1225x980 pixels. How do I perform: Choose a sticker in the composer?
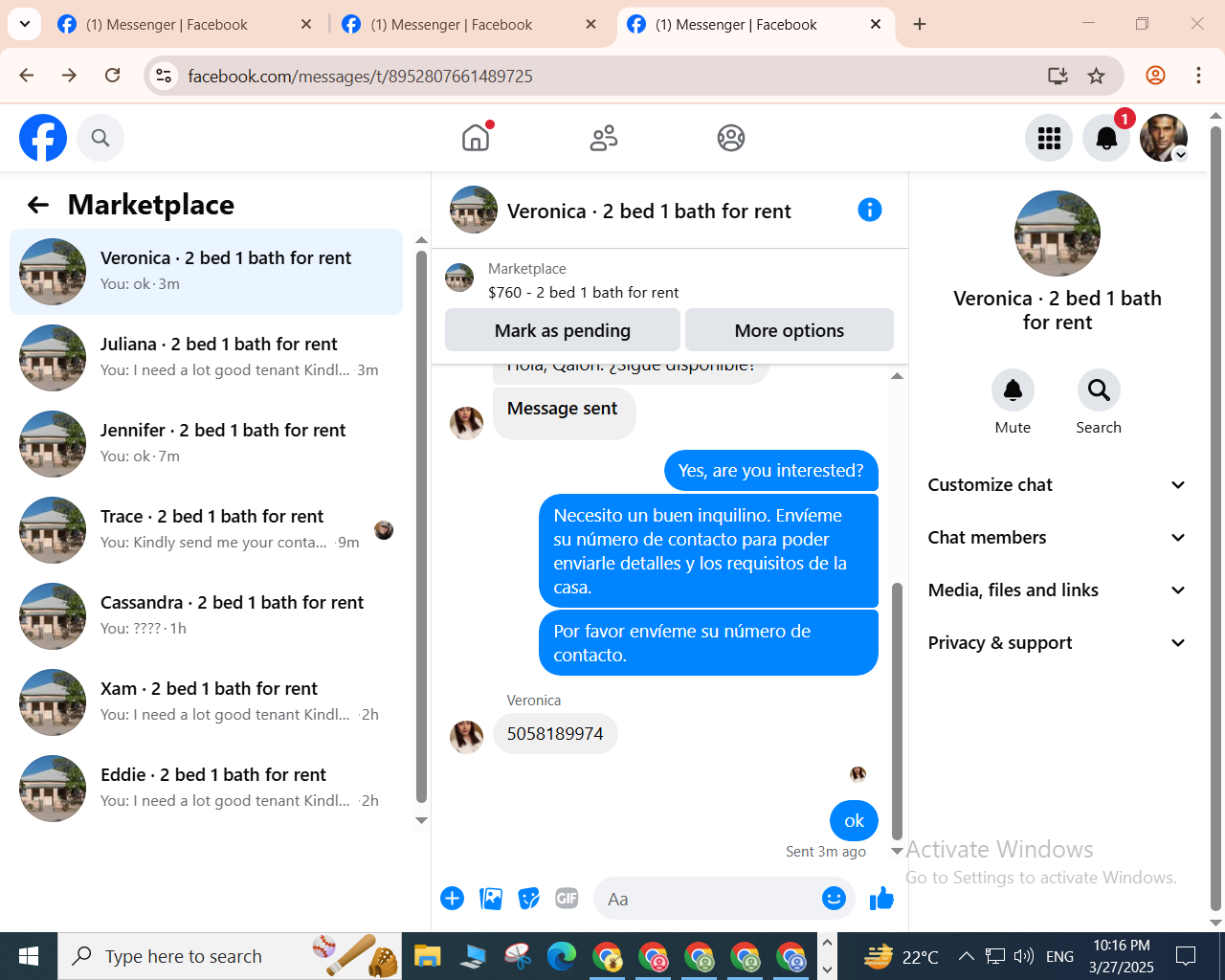pyautogui.click(x=529, y=899)
